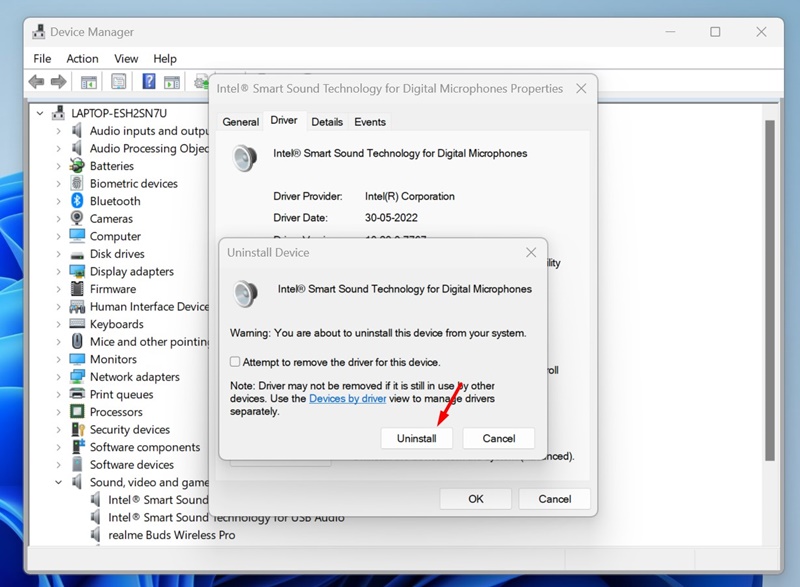
Task: Expand the Audio inputs and outputs node
Action: (59, 131)
